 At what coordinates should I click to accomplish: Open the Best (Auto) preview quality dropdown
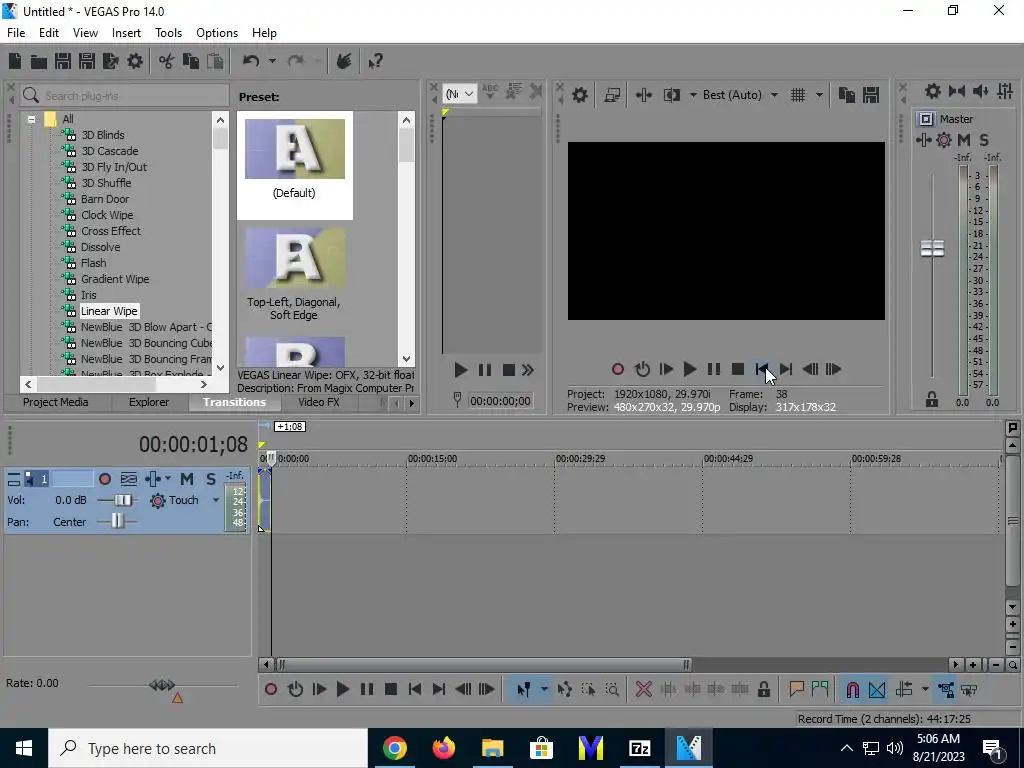click(x=775, y=95)
